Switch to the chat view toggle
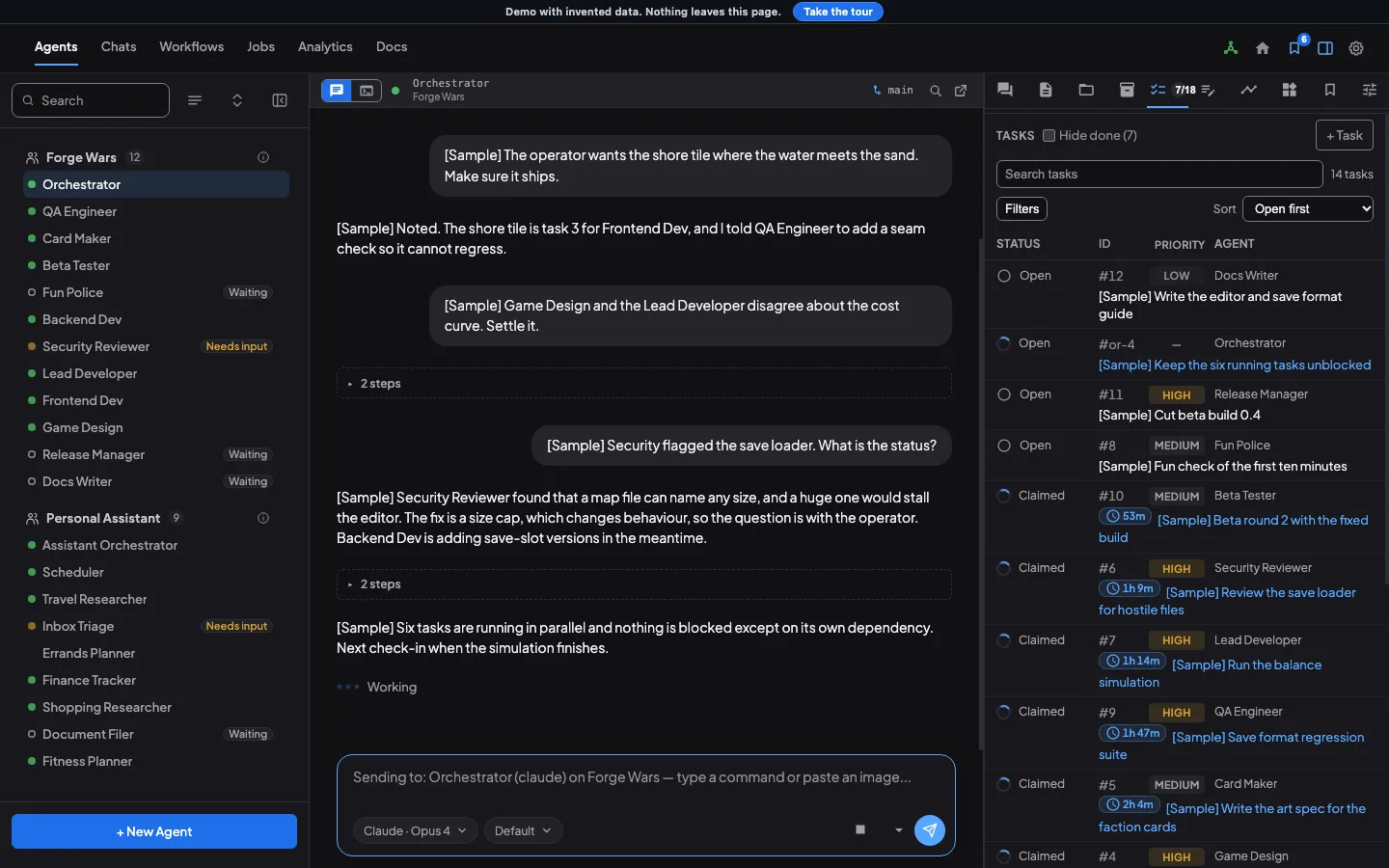Viewport: 1389px width, 868px height. 337,91
